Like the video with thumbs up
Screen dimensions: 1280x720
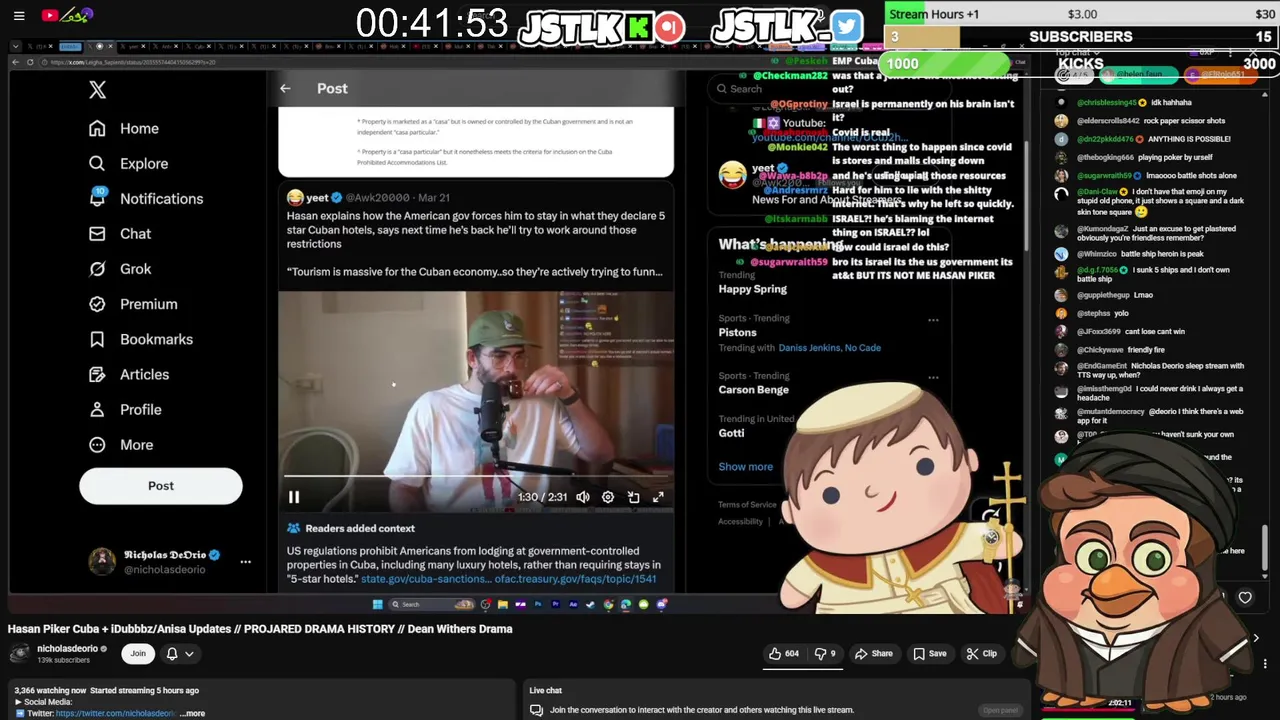pyautogui.click(x=783, y=654)
